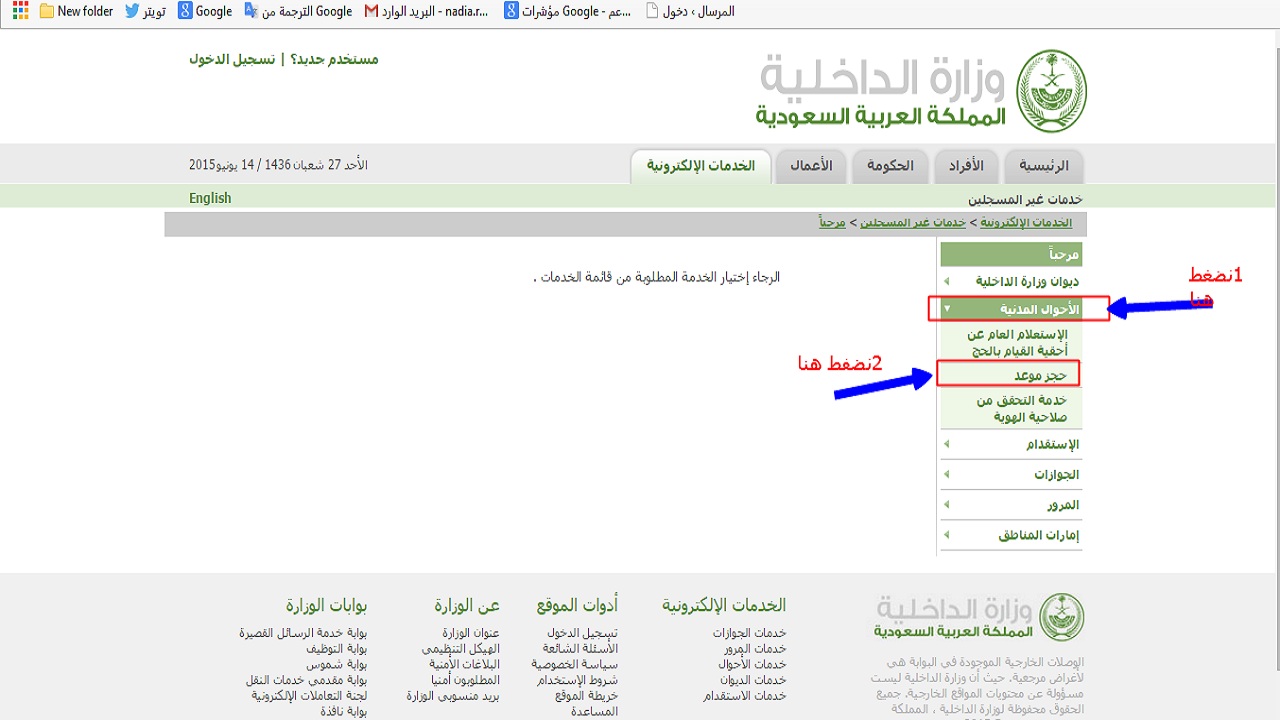1280x720 pixels.
Task: Click footer heading 'بوابات الوزارة'
Action: pos(326,605)
